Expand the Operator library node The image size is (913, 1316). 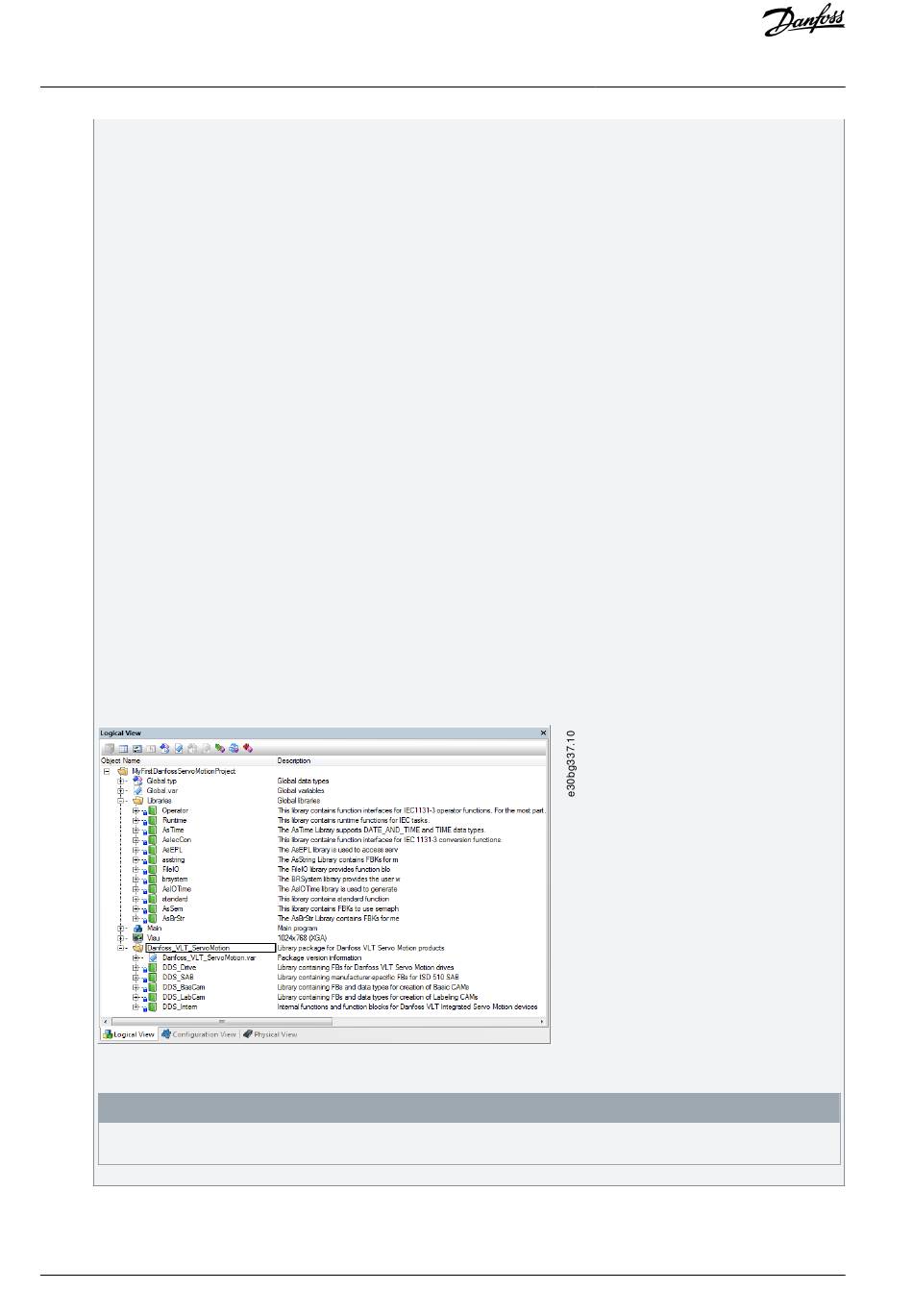[136, 810]
